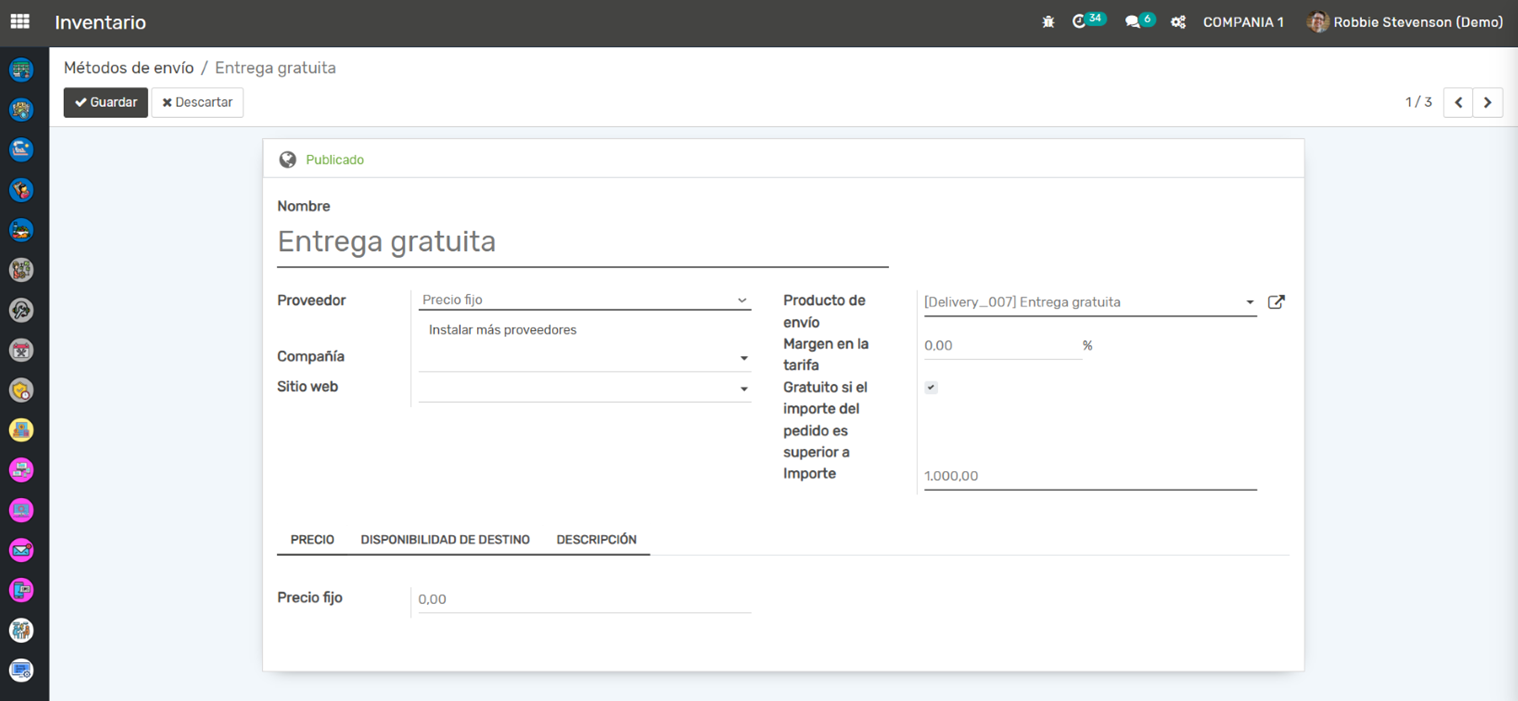Go to next record arrow
The height and width of the screenshot is (701, 1518).
(x=1487, y=102)
